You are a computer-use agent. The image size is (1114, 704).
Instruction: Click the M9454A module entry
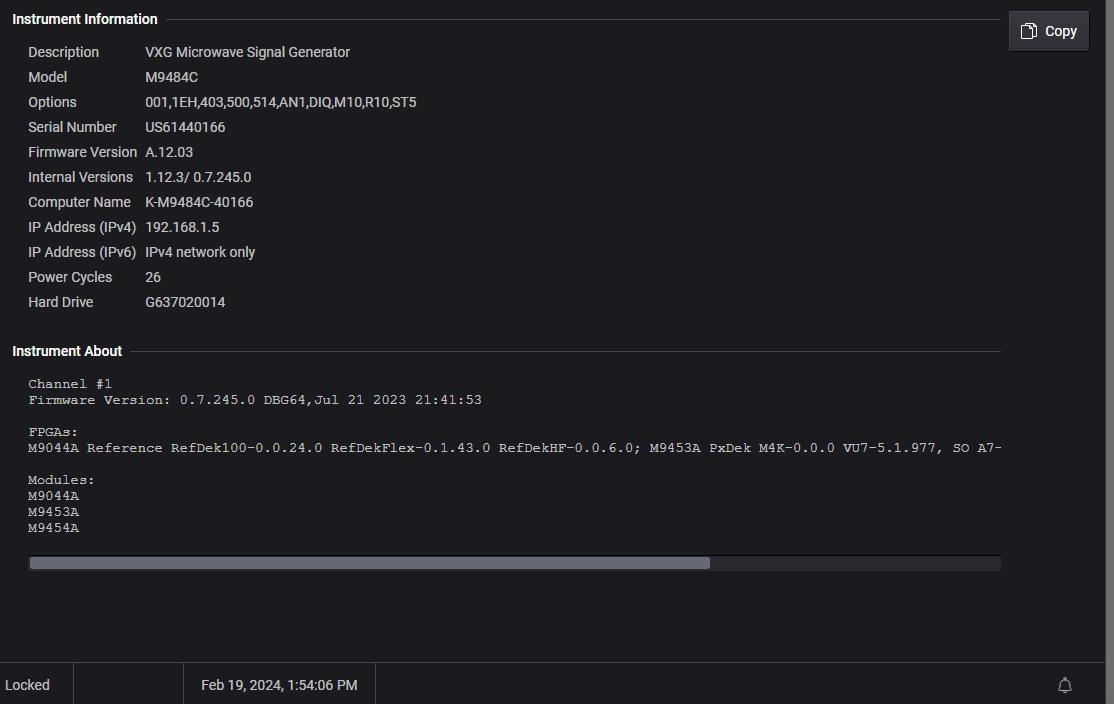(53, 528)
